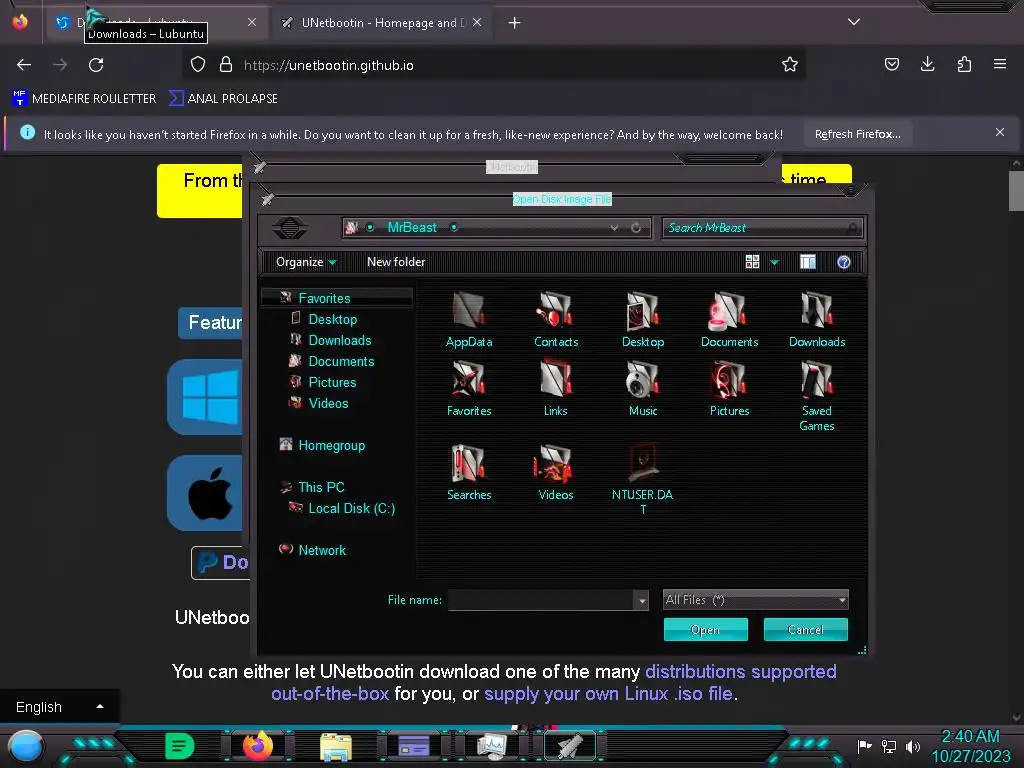Viewport: 1024px width, 768px height.
Task: Open the view options dropdown arrow
Action: 774,263
